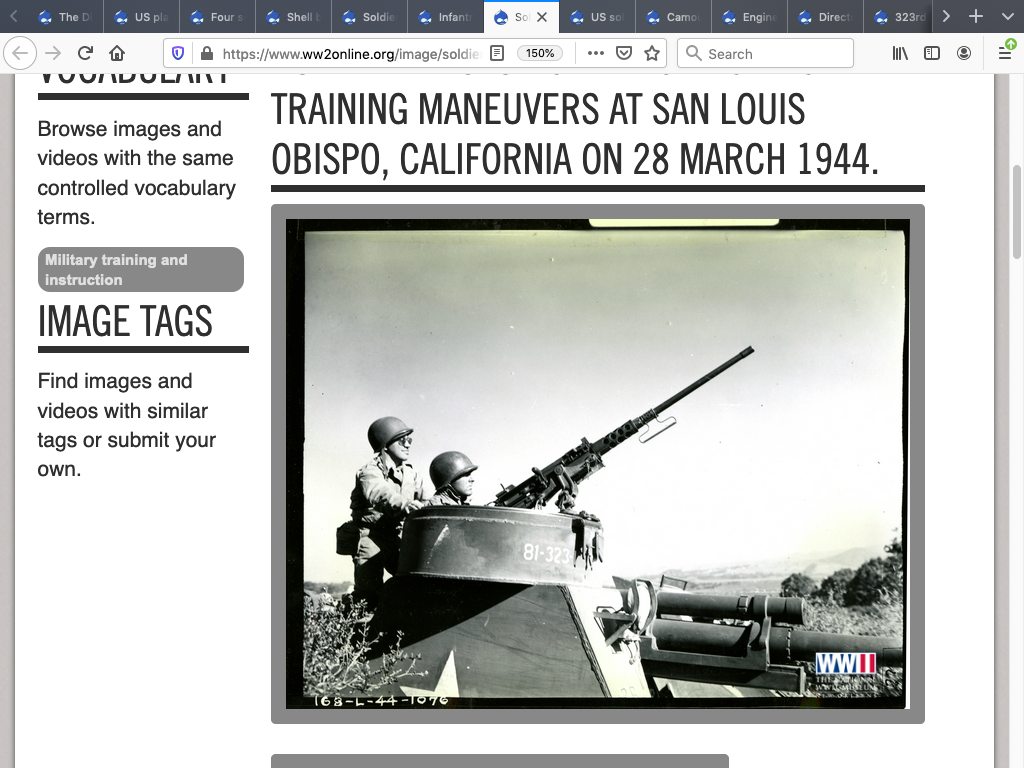Open tracking protection shield info

pyautogui.click(x=178, y=53)
